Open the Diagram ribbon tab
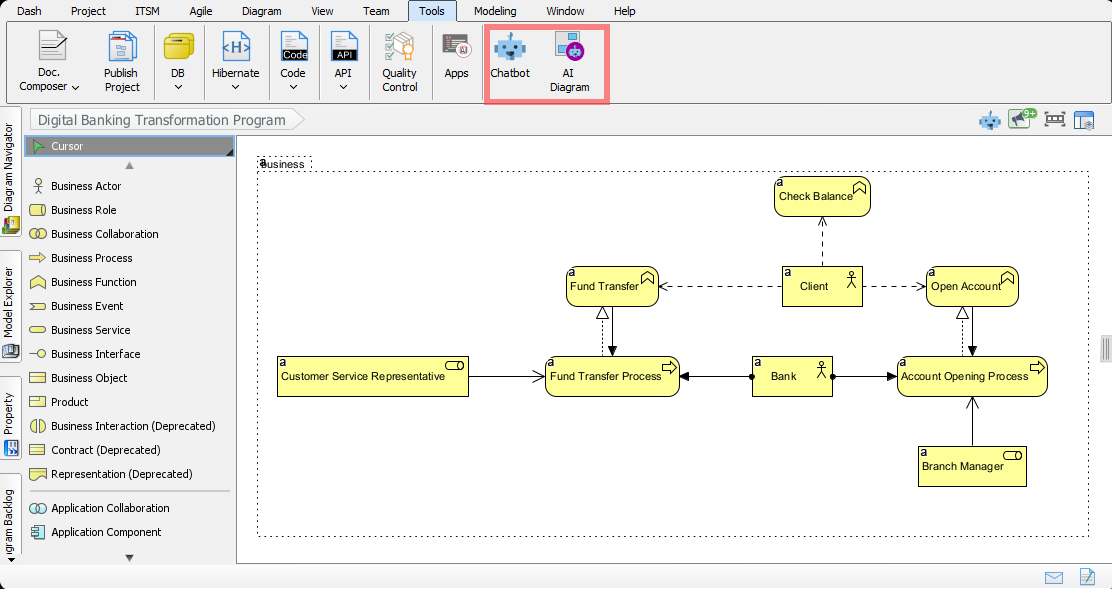The width and height of the screenshot is (1112, 589). (261, 11)
